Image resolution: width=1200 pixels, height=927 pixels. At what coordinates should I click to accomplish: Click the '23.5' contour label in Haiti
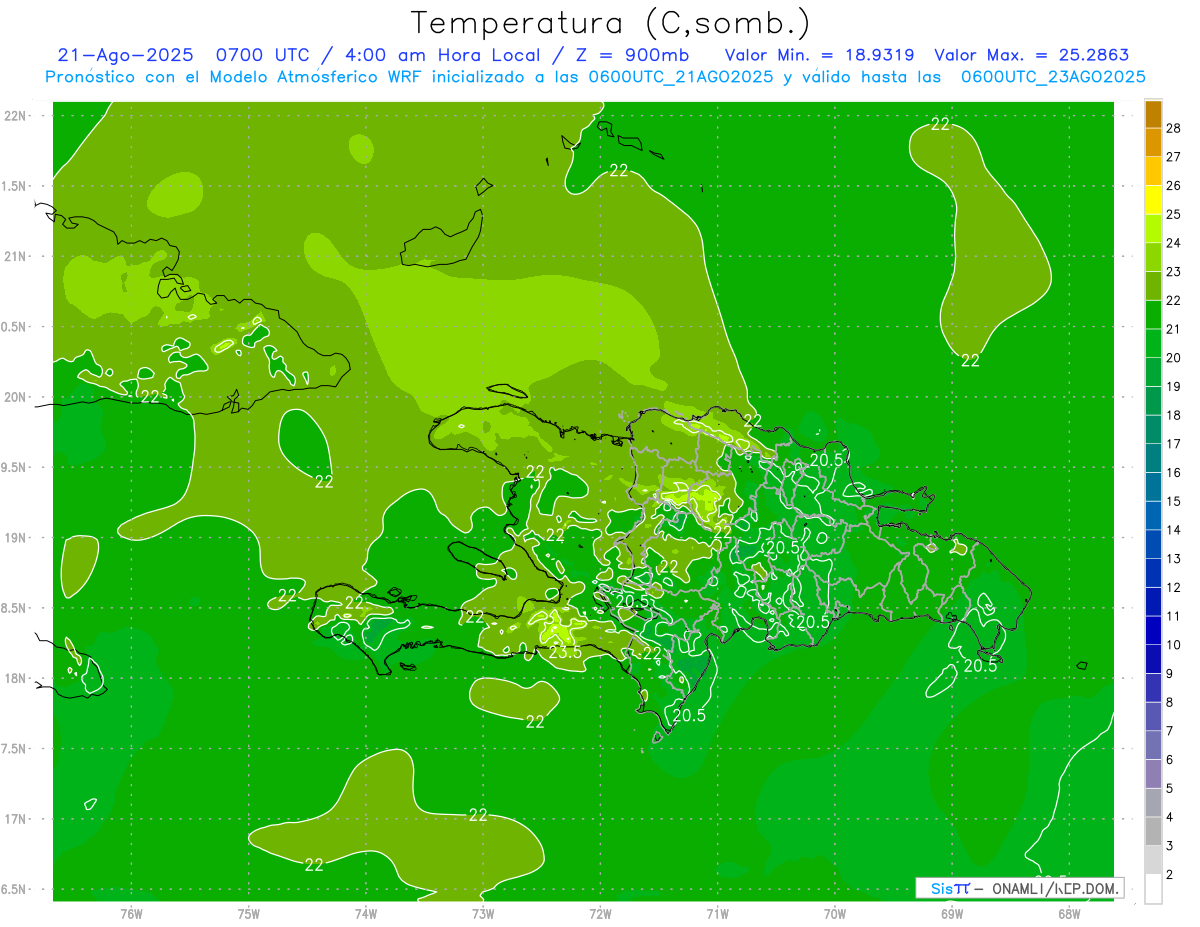click(x=565, y=653)
